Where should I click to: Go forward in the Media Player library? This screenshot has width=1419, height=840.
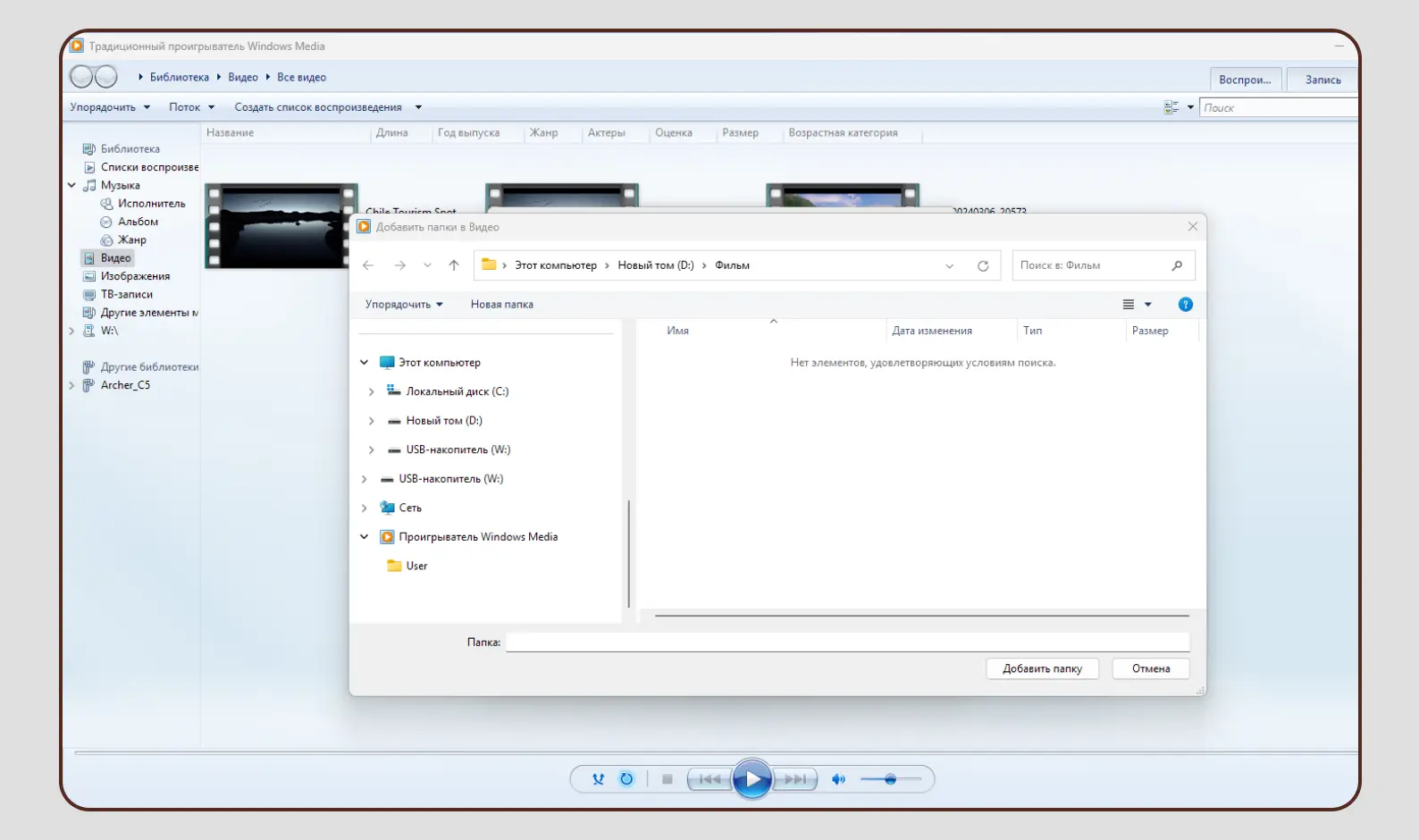(x=106, y=77)
